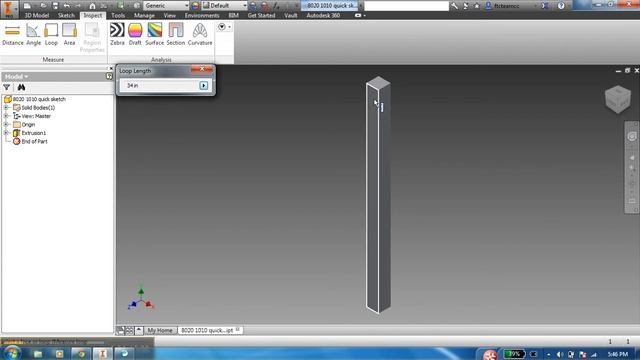Click the Inventor taskbar icon
Screen dimensions: 640x360
tap(102, 353)
